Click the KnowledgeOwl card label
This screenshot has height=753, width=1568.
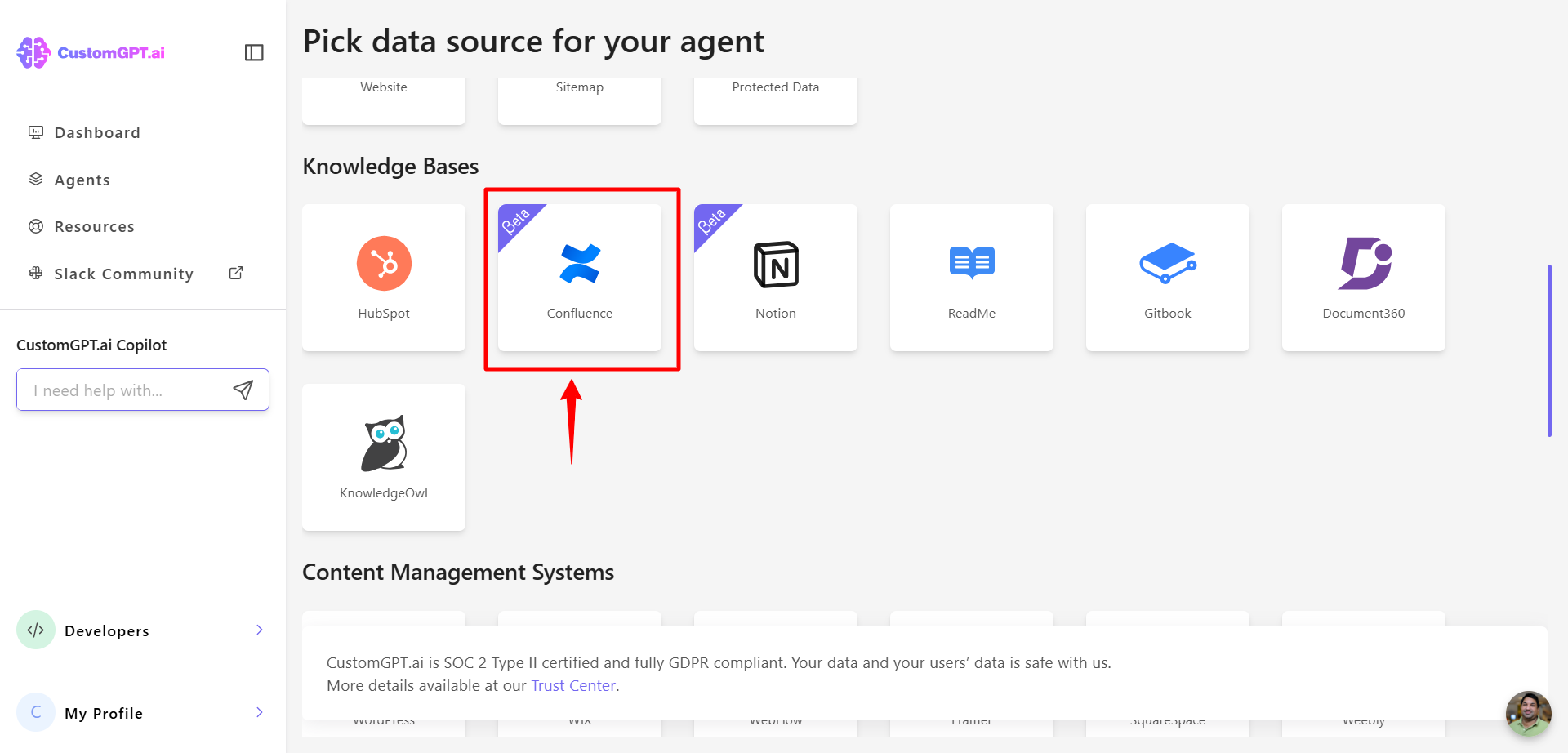[x=384, y=493]
